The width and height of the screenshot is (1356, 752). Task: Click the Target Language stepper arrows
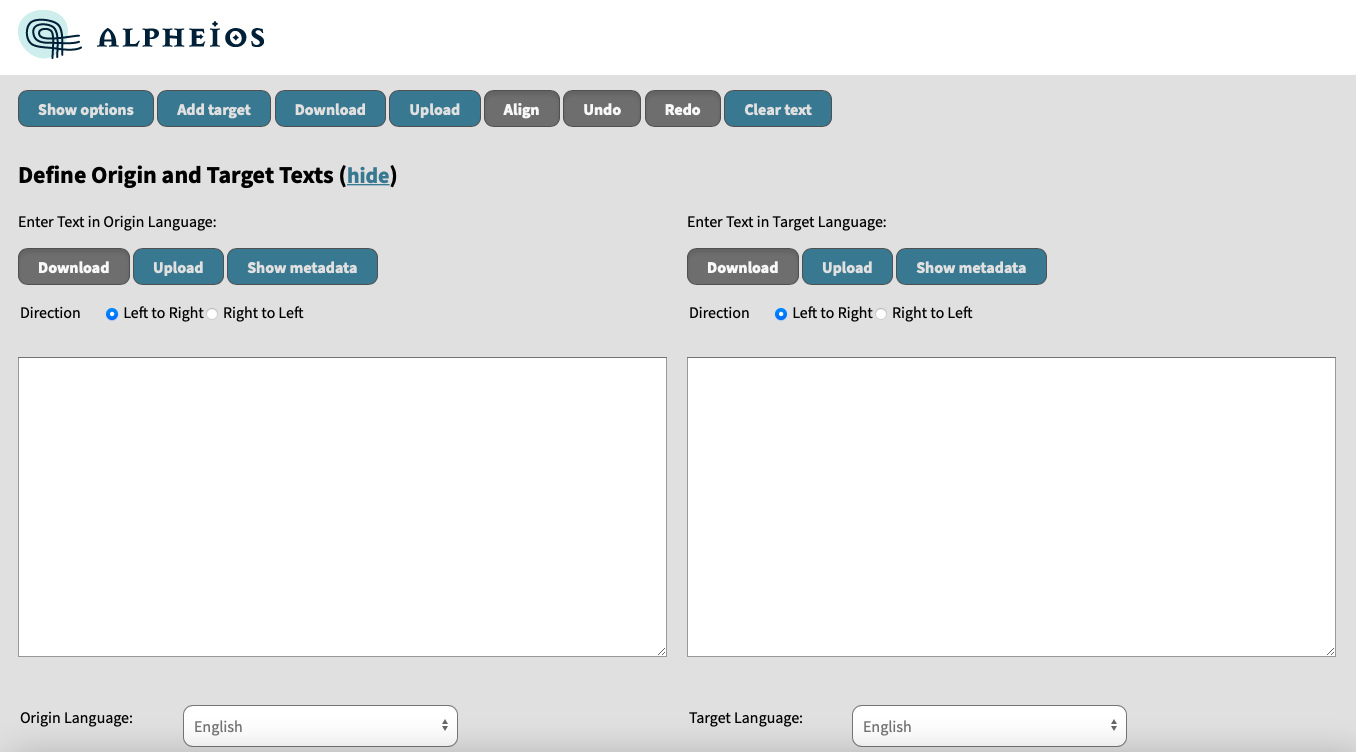pos(1113,725)
